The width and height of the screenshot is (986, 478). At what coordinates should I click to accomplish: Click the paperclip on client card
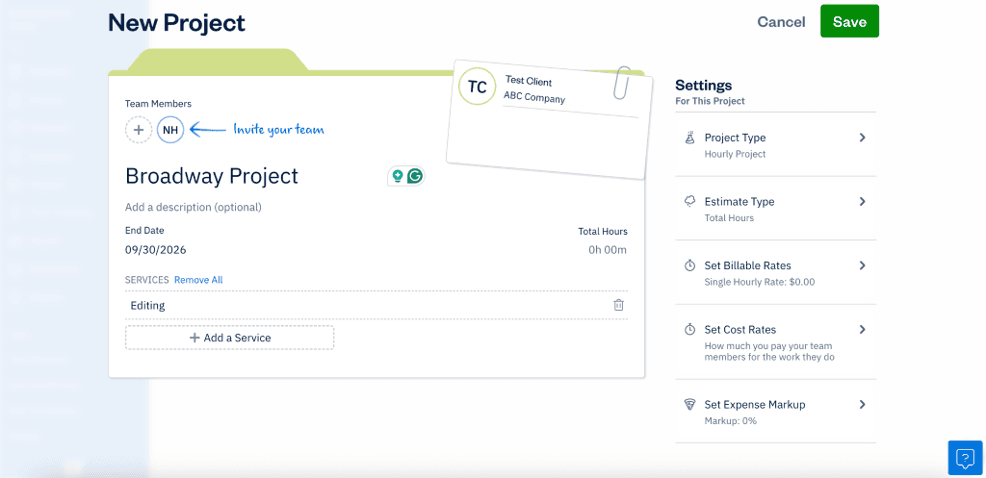tap(621, 82)
